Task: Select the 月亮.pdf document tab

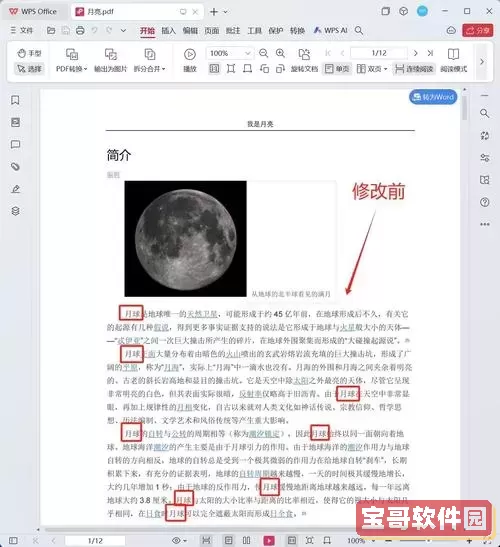Action: pyautogui.click(x=138, y=12)
